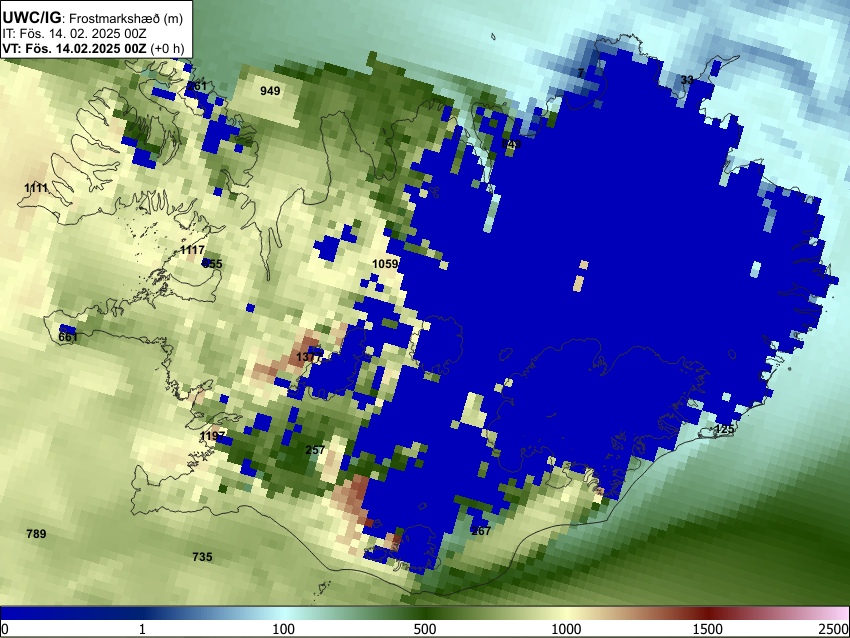Click the 0 tick on the color scale

[x=5, y=629]
